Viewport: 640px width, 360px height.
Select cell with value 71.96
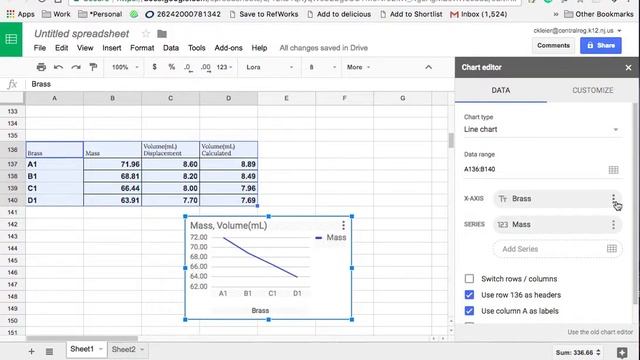coord(112,164)
